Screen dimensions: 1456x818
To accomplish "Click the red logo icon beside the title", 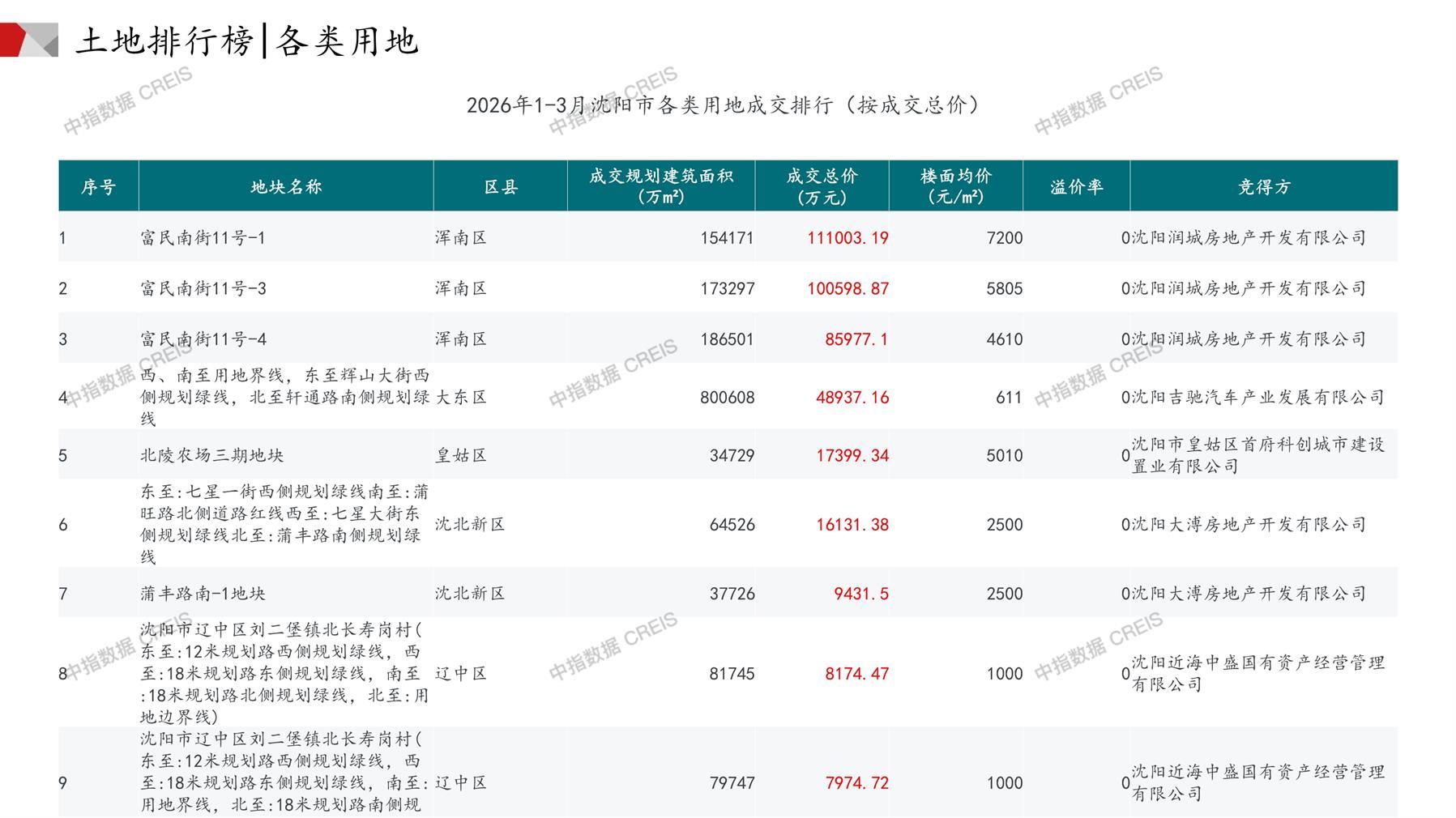I will (x=28, y=40).
